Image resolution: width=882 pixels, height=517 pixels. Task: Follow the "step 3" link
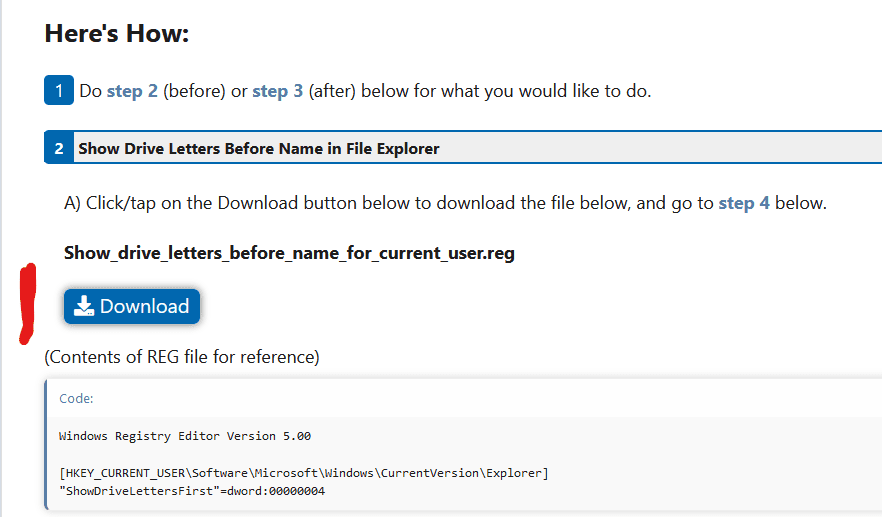[277, 91]
